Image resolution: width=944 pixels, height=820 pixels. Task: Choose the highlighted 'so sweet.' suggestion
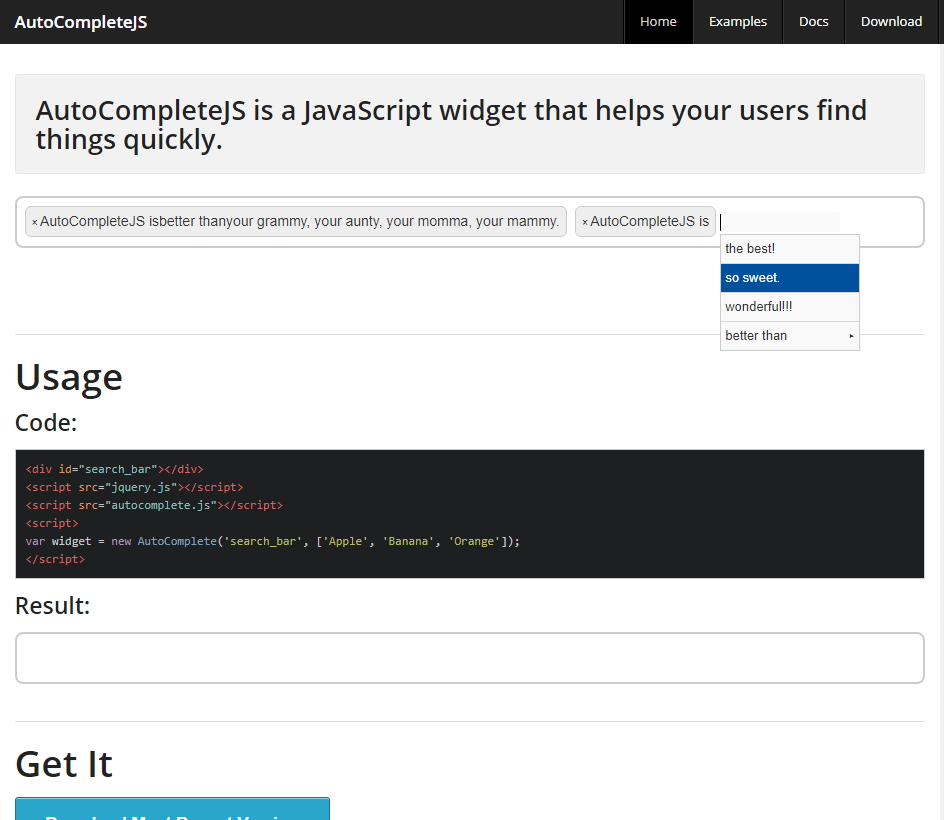pos(789,278)
